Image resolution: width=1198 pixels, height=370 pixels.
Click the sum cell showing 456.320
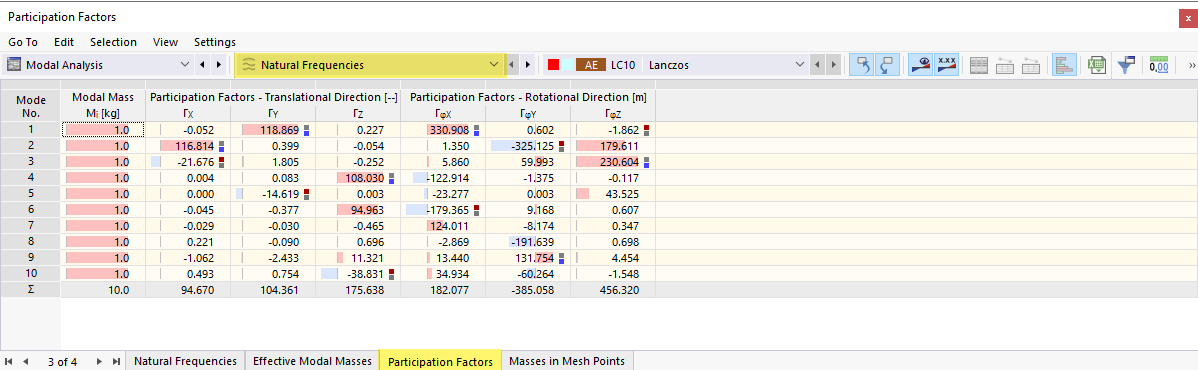click(613, 290)
